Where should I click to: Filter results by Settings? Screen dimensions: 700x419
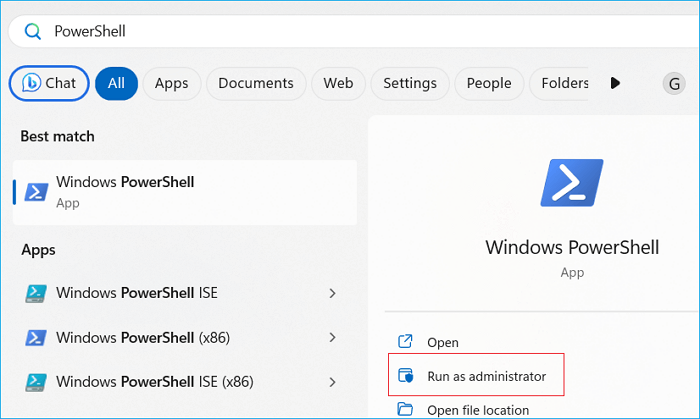(410, 83)
